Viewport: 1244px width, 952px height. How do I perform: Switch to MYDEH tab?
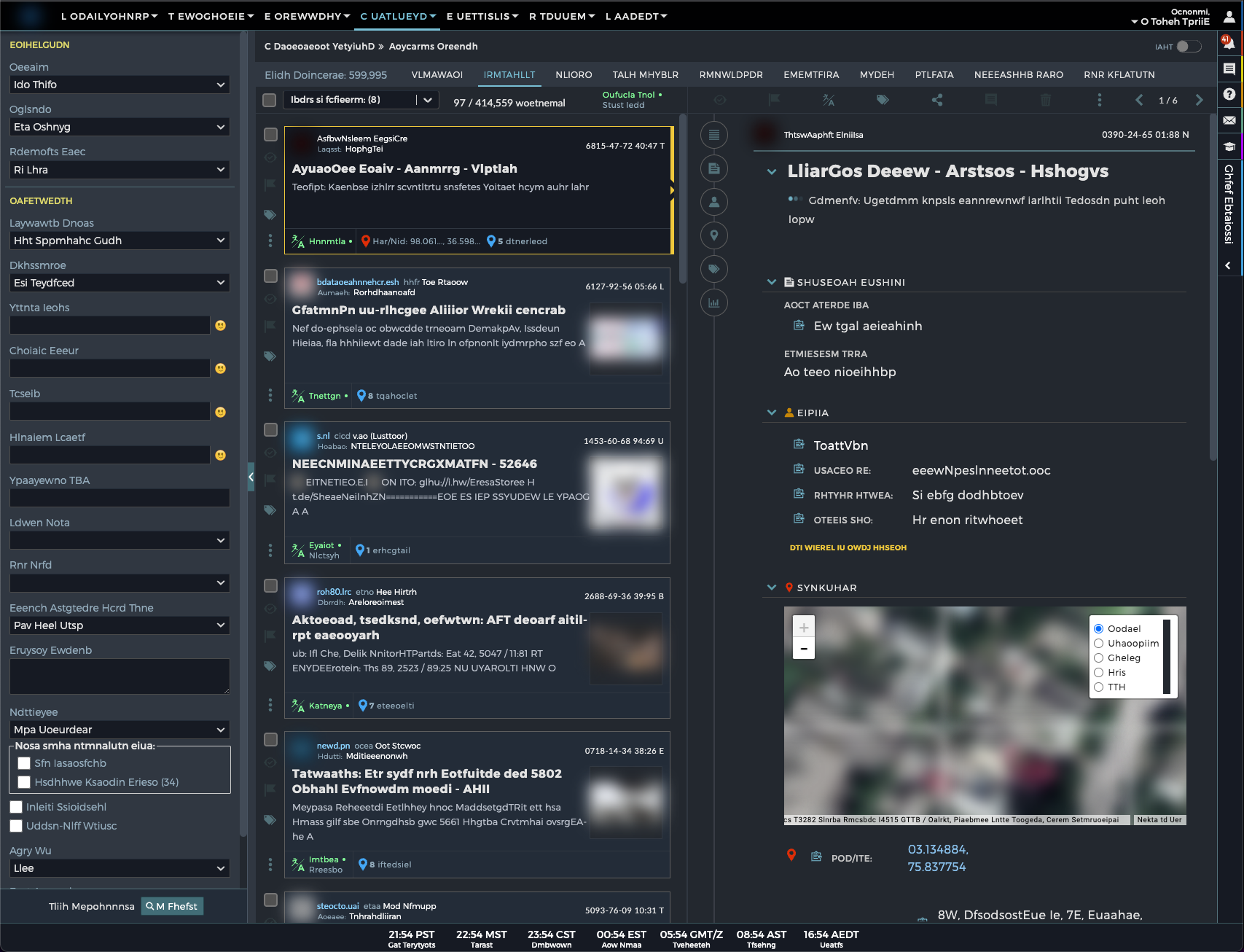[877, 75]
